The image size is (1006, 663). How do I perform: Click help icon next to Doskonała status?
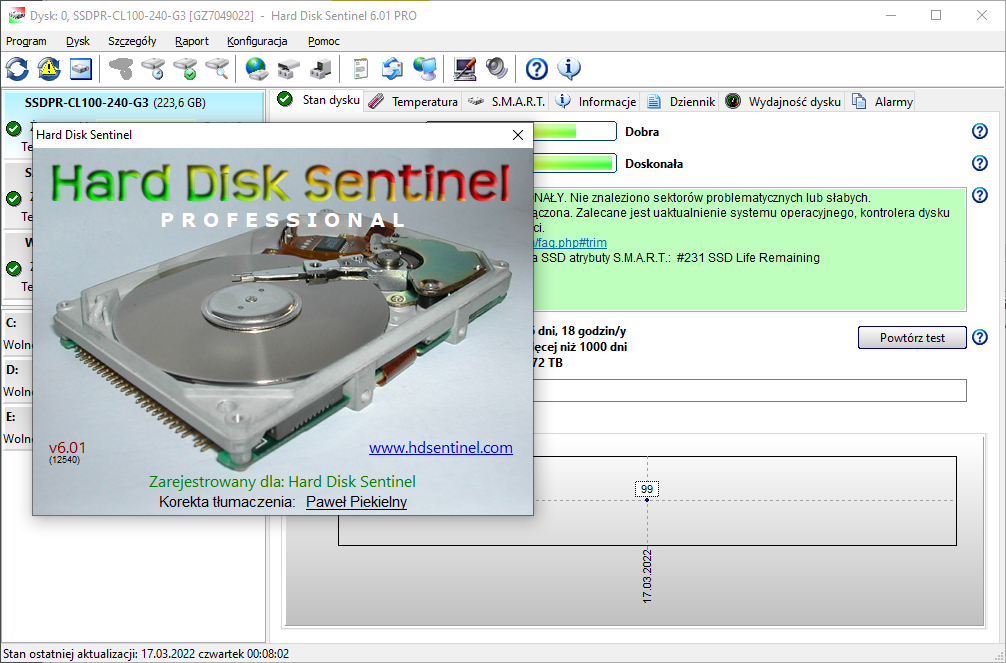(x=980, y=163)
